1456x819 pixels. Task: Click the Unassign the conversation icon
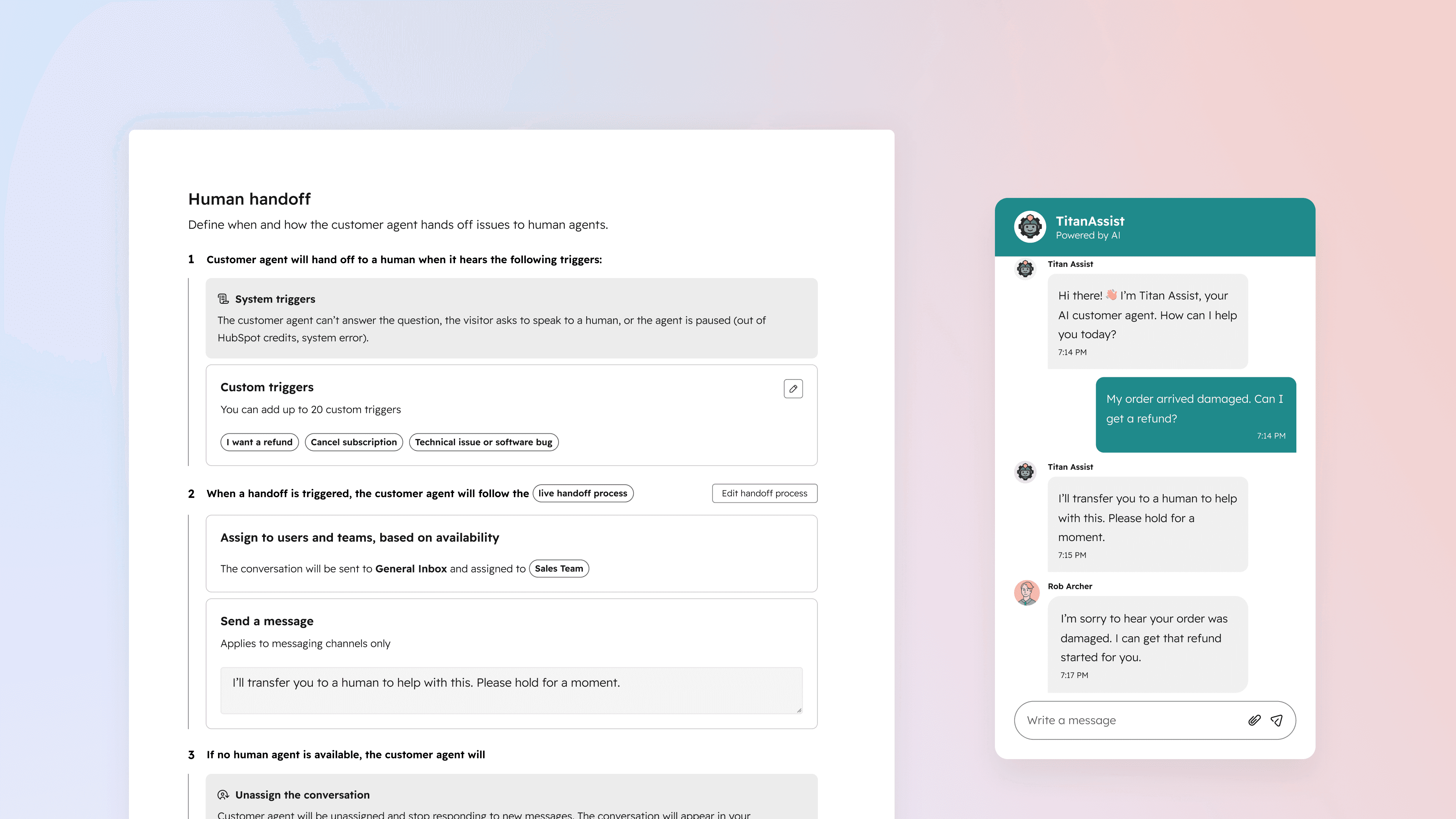pyautogui.click(x=223, y=795)
